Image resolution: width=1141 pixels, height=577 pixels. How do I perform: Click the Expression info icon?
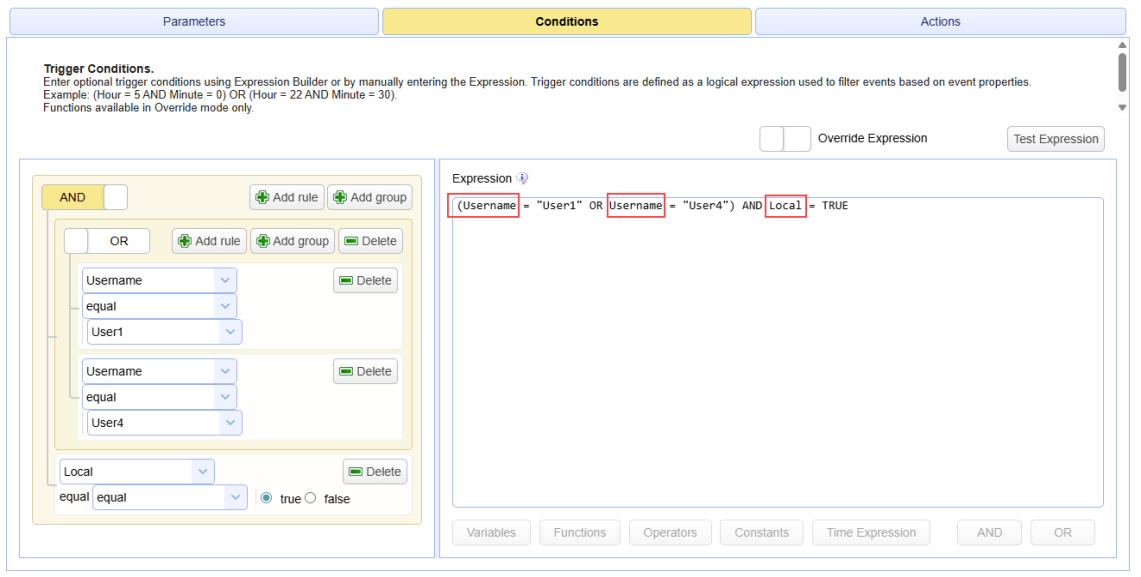coord(522,178)
